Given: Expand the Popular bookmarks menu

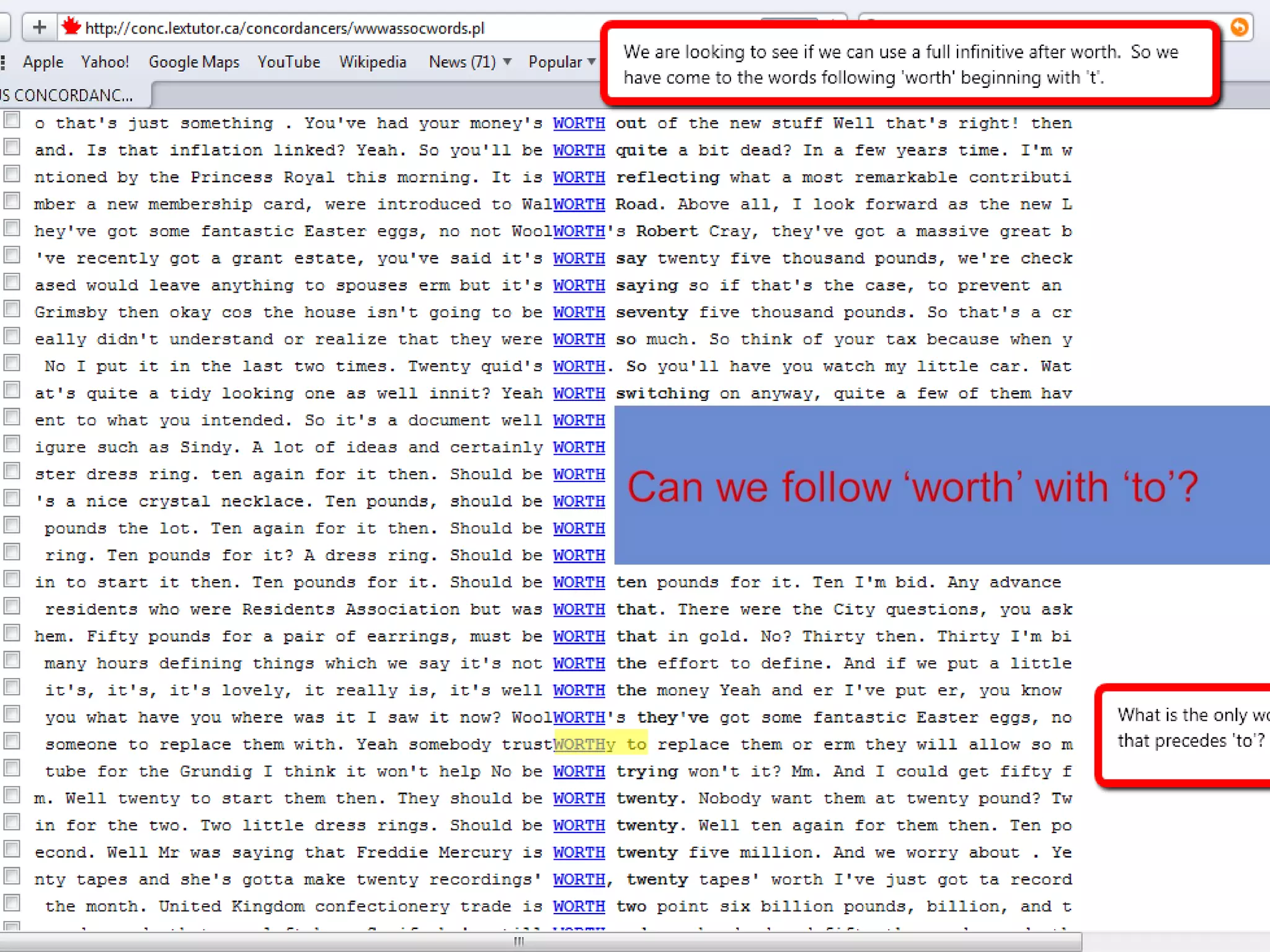Looking at the screenshot, I should tap(562, 62).
